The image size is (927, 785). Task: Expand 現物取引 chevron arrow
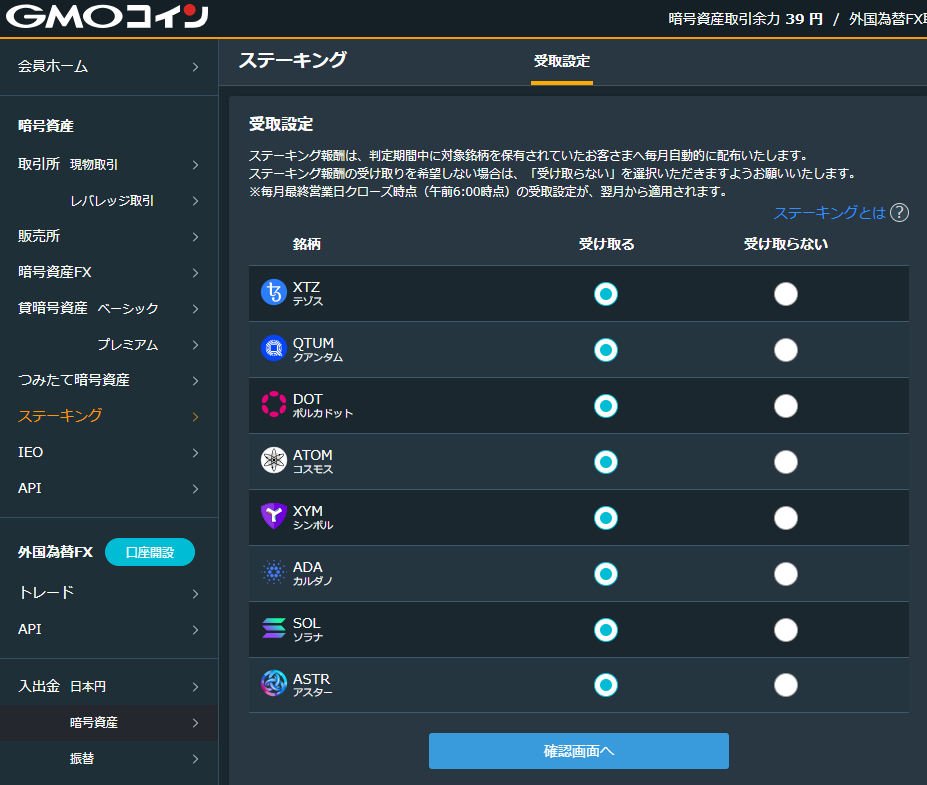[196, 165]
